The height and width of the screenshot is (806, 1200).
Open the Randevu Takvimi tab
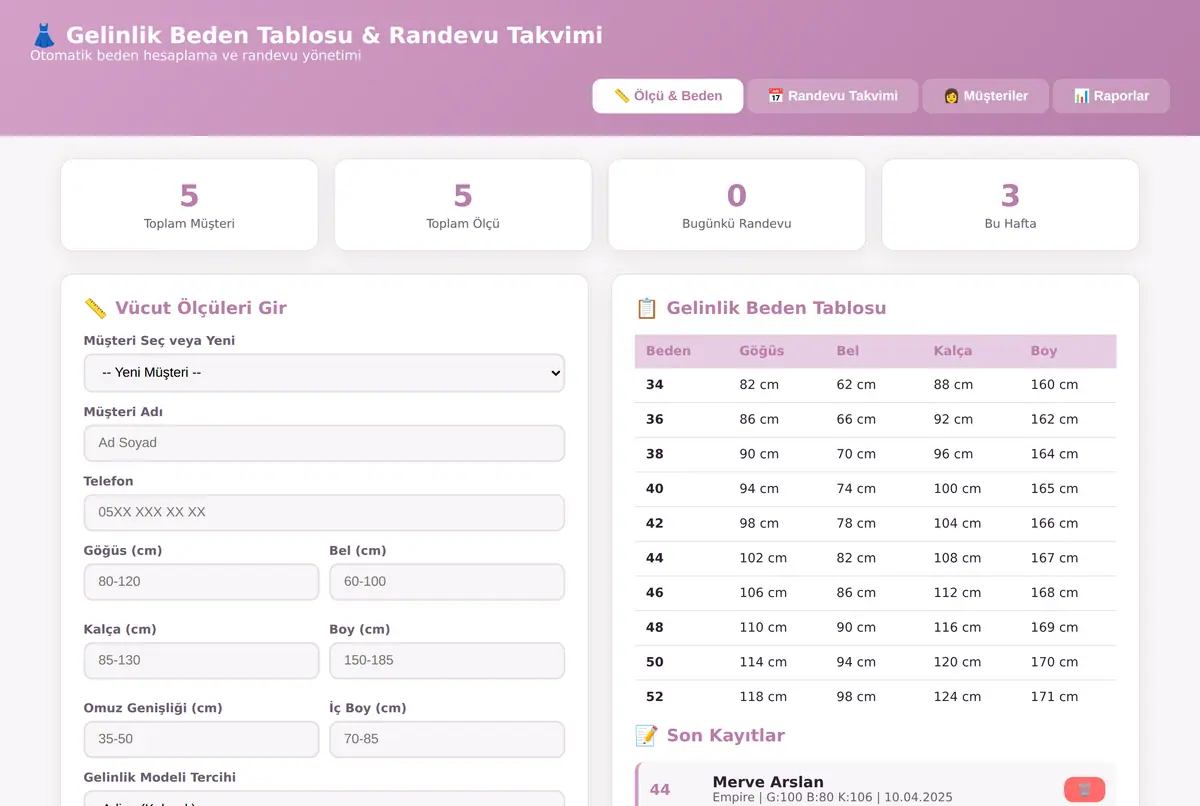point(832,96)
